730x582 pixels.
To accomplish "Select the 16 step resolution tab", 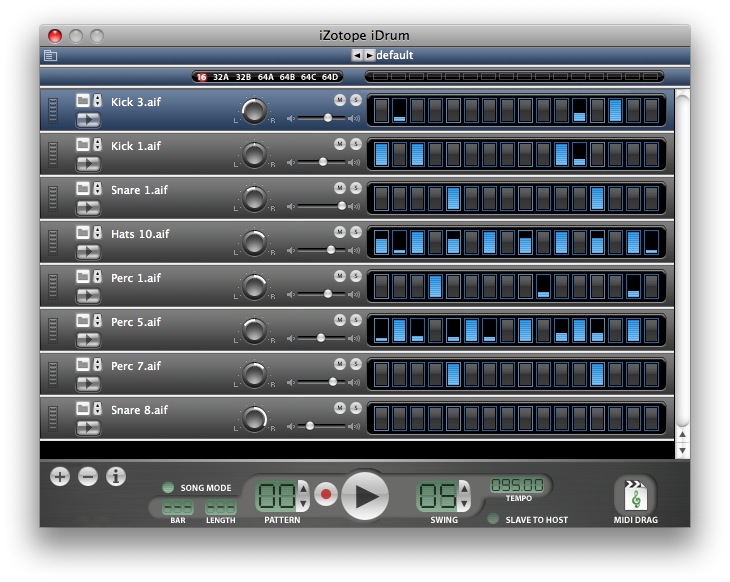I will (x=202, y=77).
